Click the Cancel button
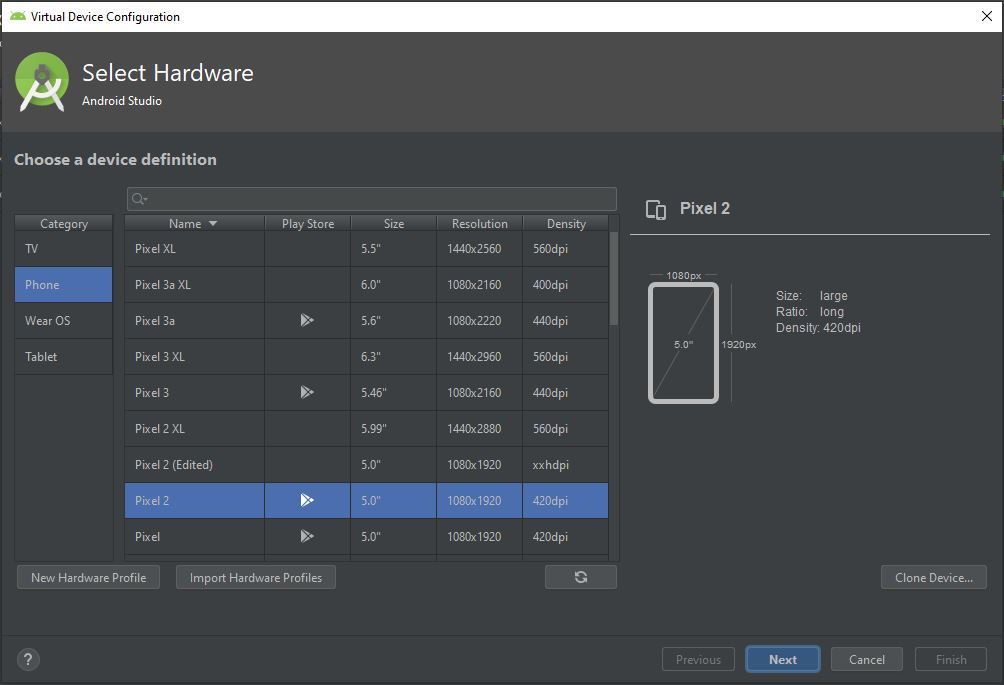1004x685 pixels. pyautogui.click(x=866, y=659)
